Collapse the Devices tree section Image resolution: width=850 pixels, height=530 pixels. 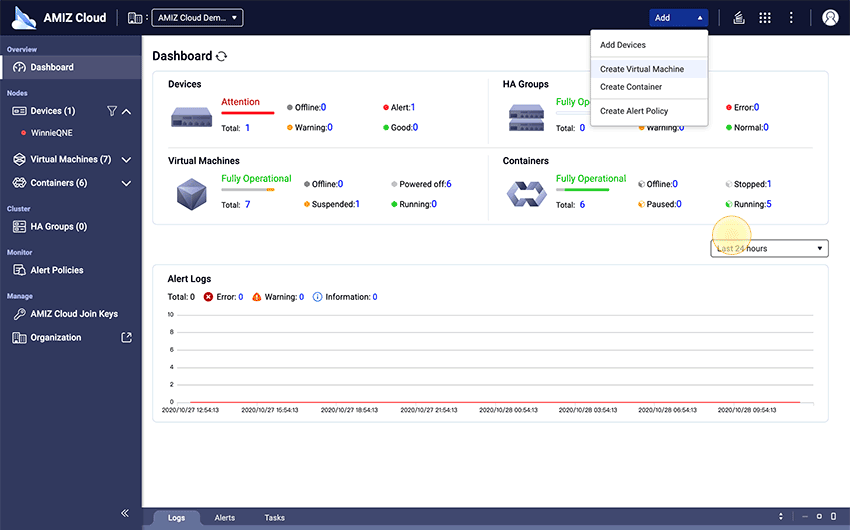(127, 111)
